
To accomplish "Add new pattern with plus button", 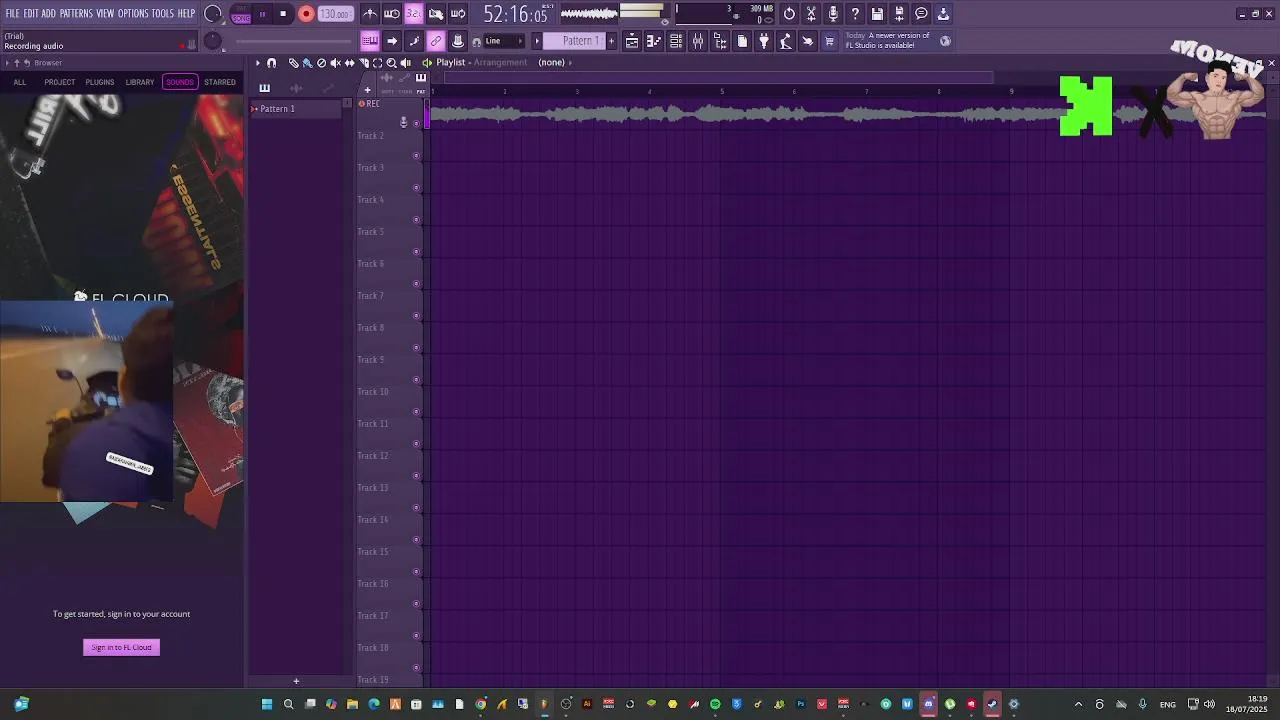I will tap(612, 41).
